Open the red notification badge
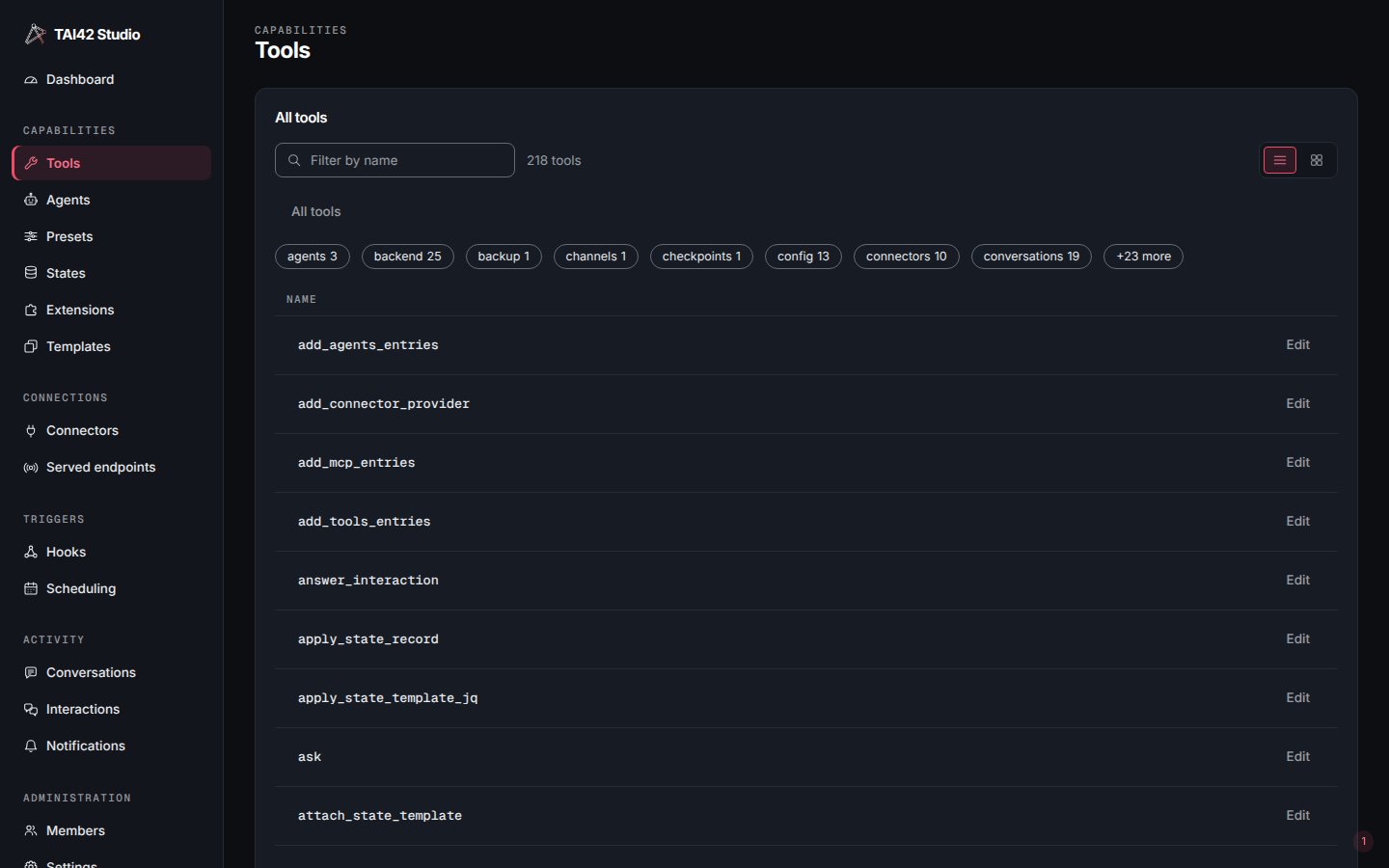The height and width of the screenshot is (868, 1389). tap(1364, 842)
